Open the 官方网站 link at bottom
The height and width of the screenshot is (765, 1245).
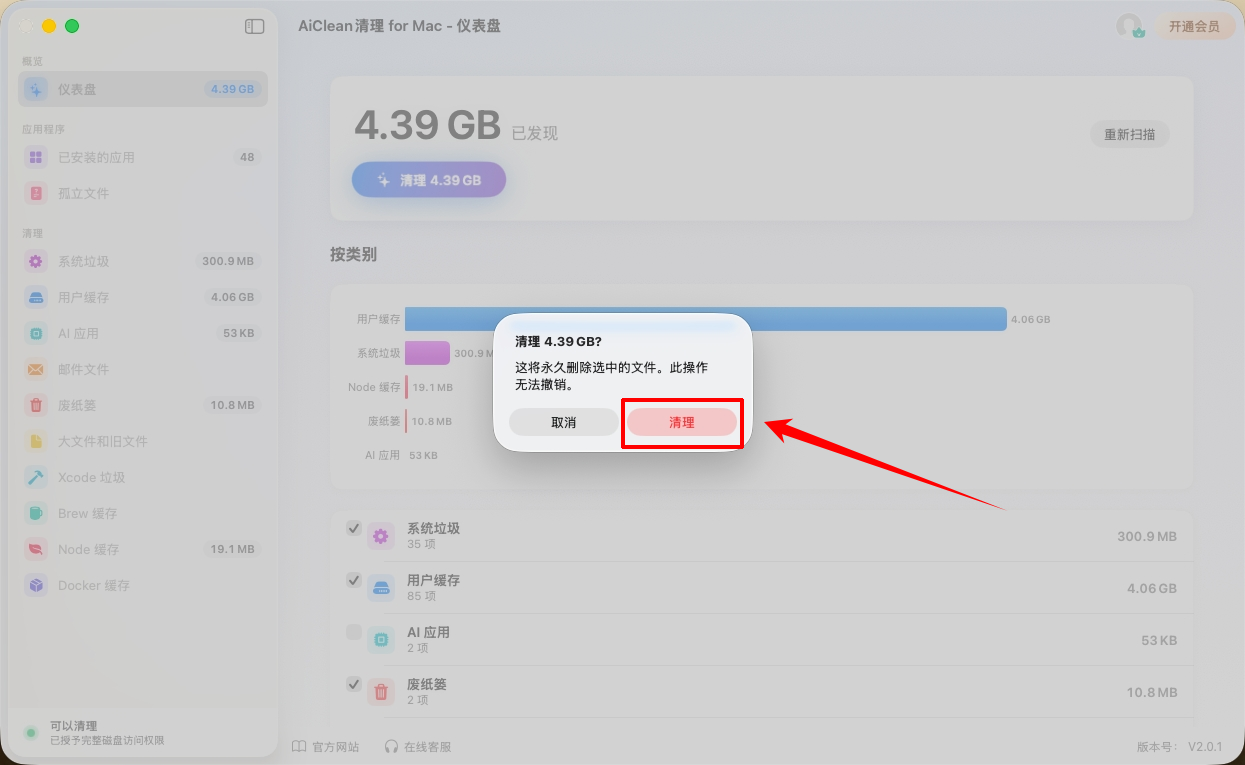pyautogui.click(x=326, y=746)
